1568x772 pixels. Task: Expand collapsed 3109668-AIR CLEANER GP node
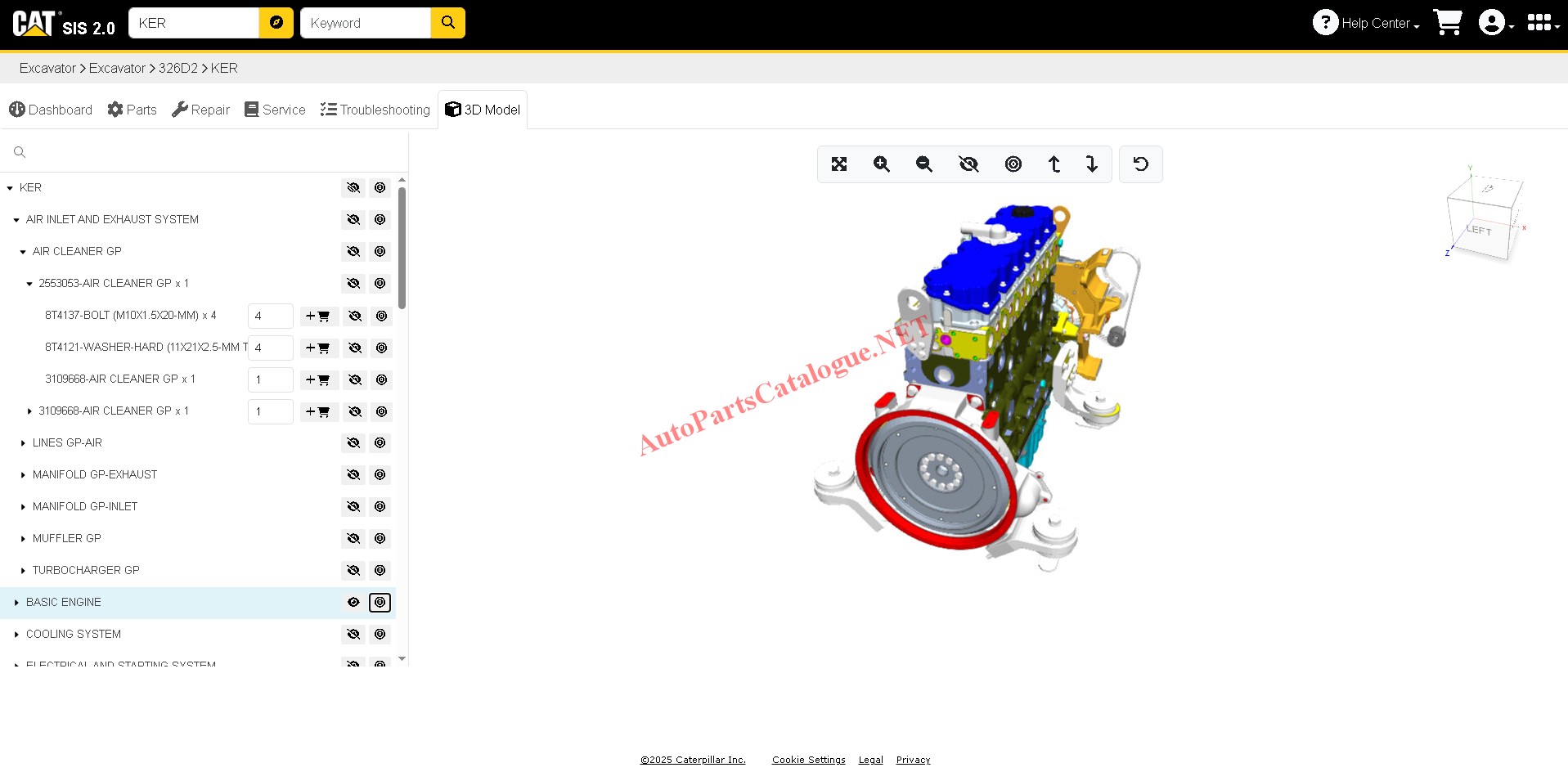click(x=29, y=411)
